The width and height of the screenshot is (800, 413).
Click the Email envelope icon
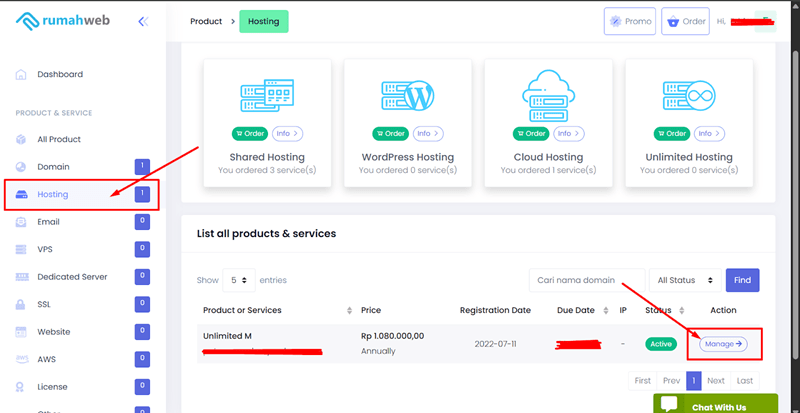[21, 222]
